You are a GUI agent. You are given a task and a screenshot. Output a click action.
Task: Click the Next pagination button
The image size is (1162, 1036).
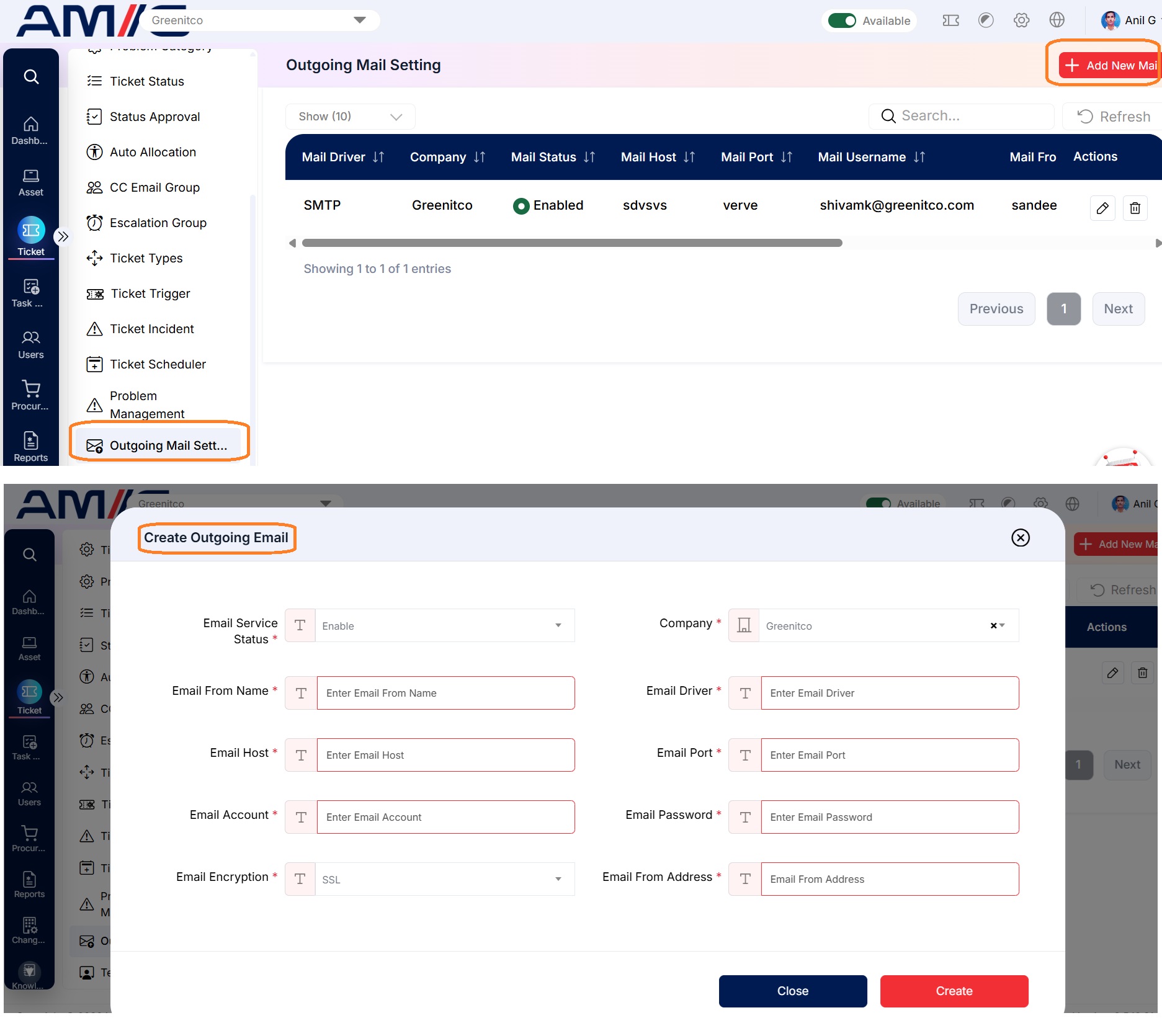1118,308
